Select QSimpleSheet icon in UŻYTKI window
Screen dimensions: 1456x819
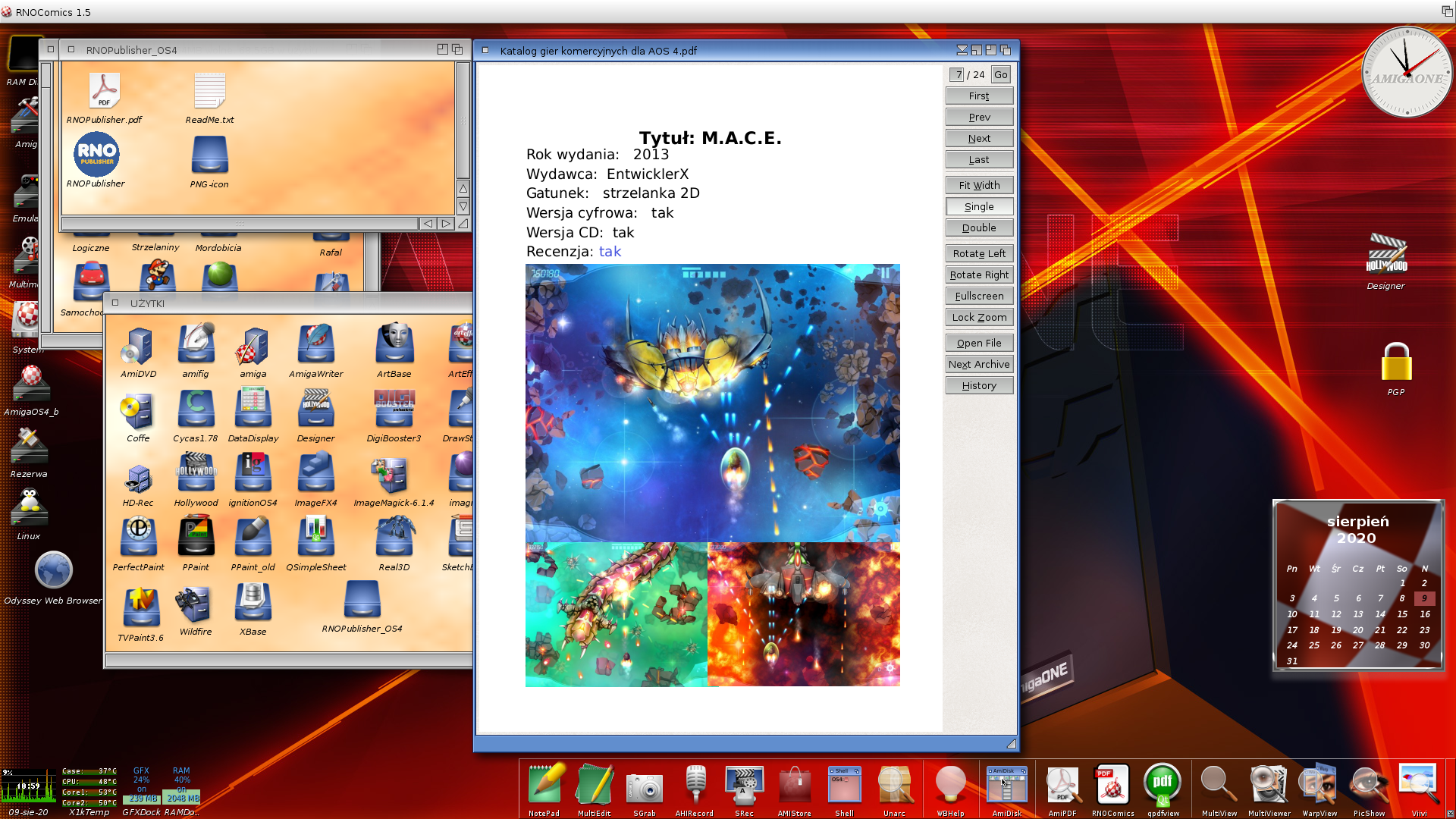pyautogui.click(x=315, y=538)
